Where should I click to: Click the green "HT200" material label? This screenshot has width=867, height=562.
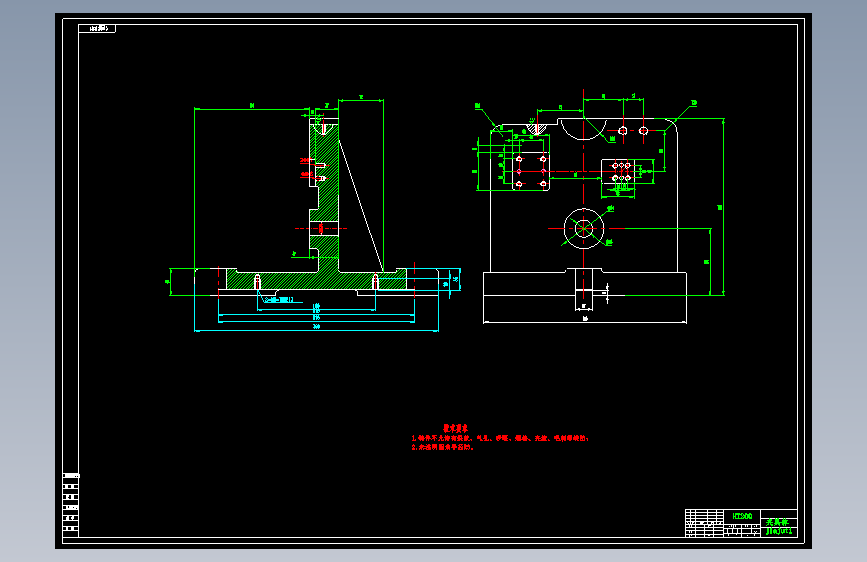pos(742,516)
